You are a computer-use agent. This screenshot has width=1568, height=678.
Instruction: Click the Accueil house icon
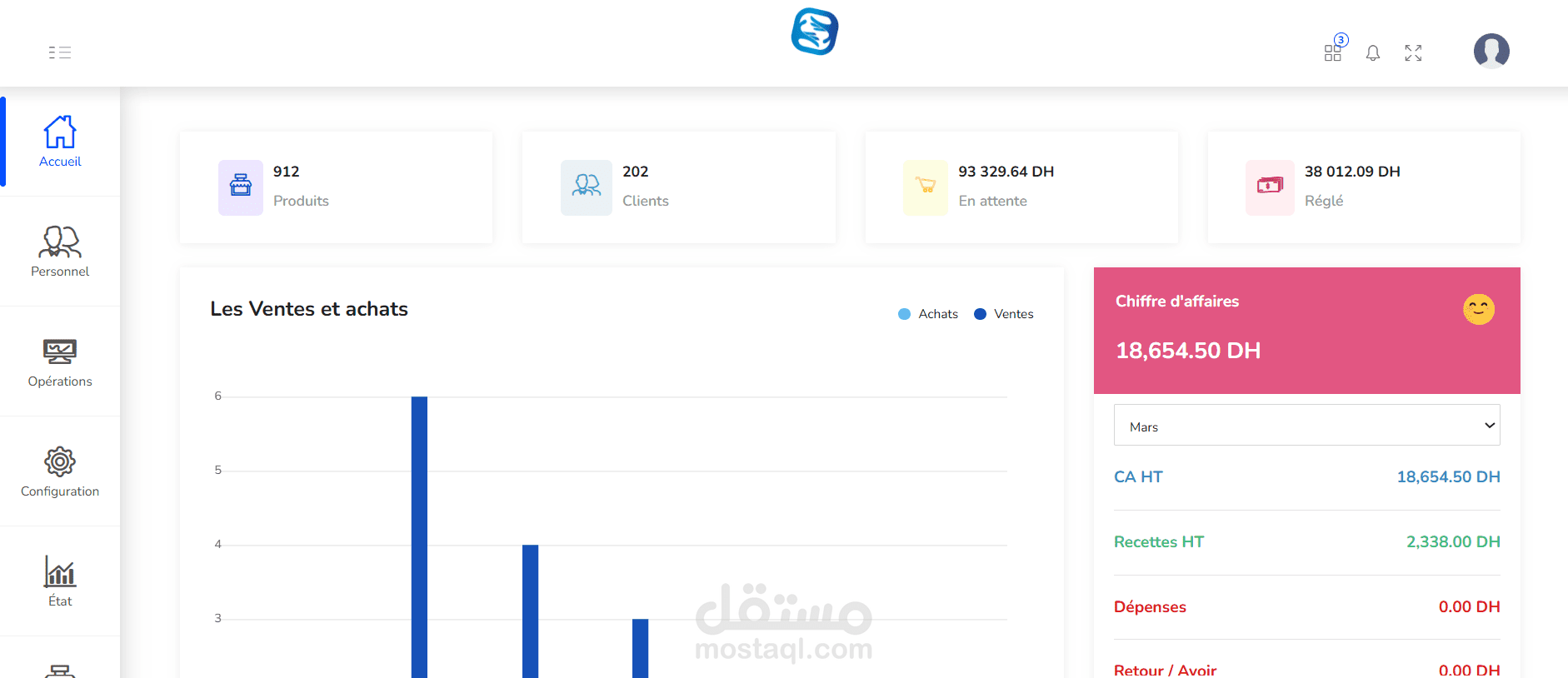tap(60, 132)
